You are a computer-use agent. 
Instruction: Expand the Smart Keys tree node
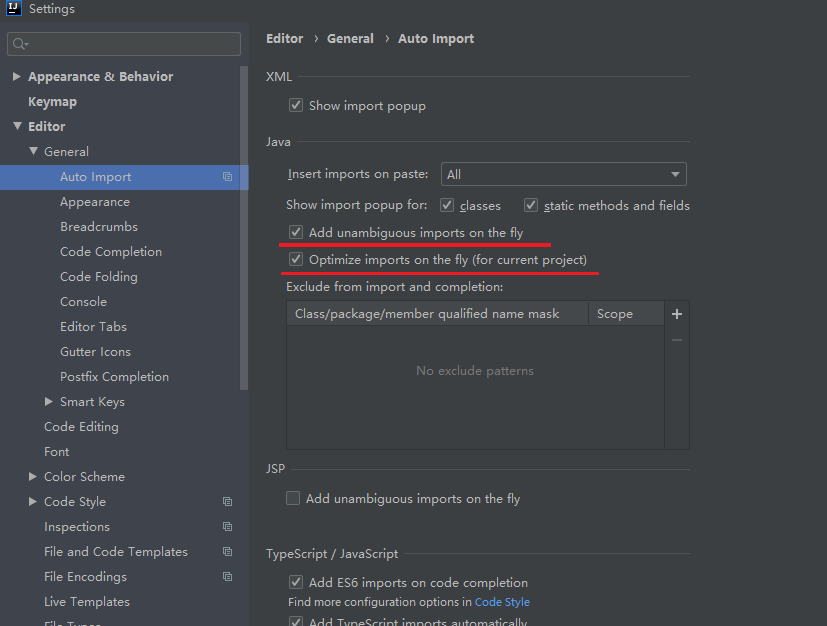49,402
